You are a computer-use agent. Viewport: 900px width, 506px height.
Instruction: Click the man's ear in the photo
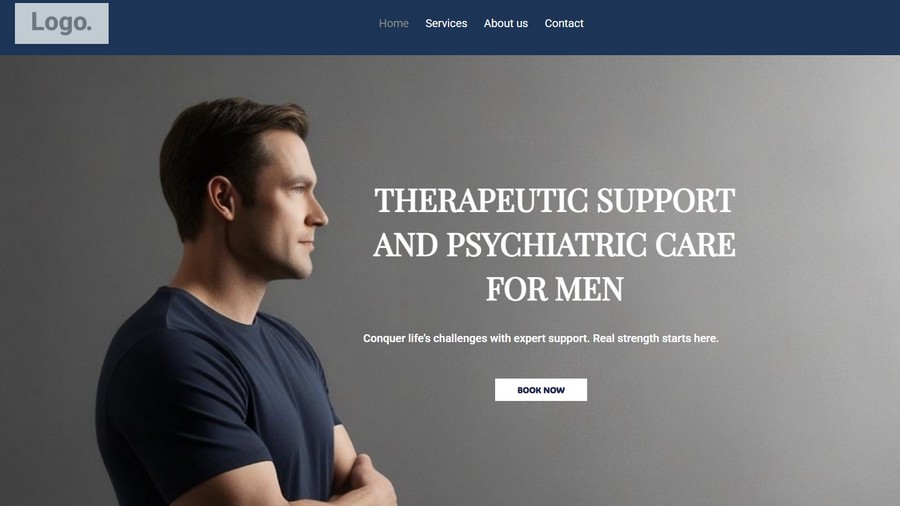click(222, 198)
